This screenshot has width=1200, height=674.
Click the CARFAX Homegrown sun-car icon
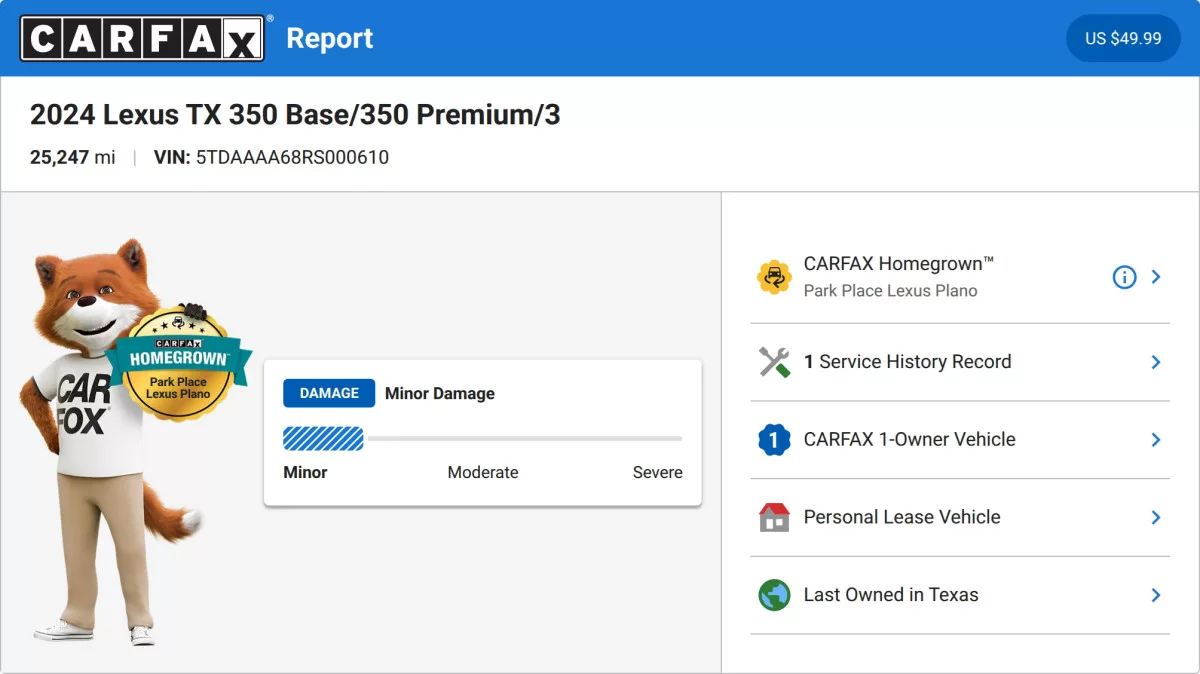coord(774,277)
